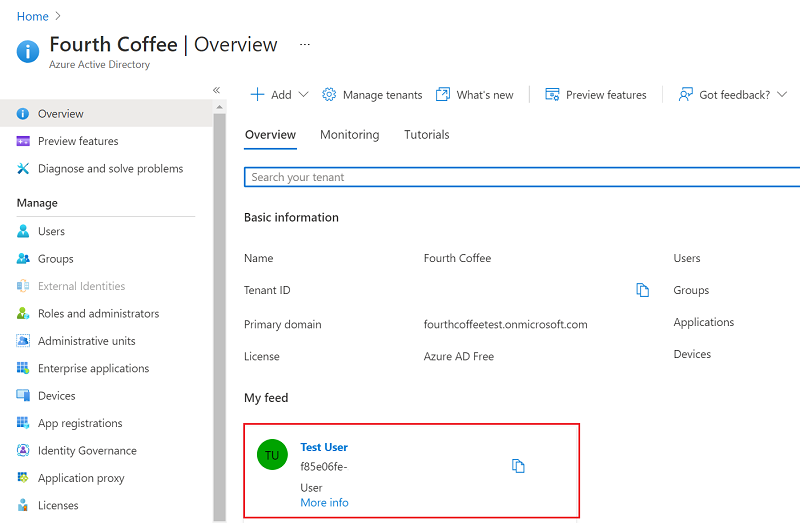Focus the Search your tenant field
Viewport: 800px width, 523px height.
pos(522,177)
